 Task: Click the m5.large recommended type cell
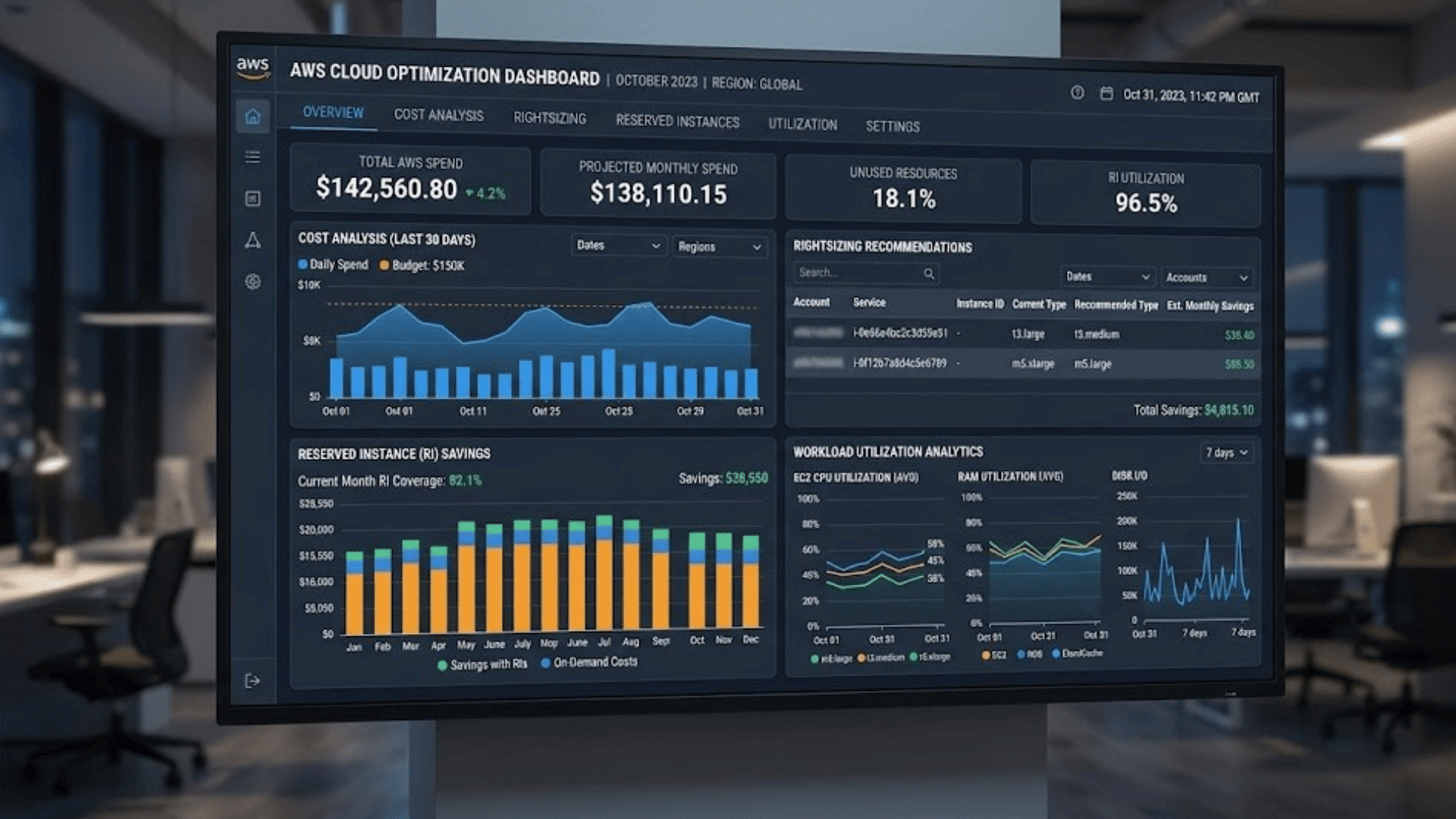pyautogui.click(x=1093, y=365)
